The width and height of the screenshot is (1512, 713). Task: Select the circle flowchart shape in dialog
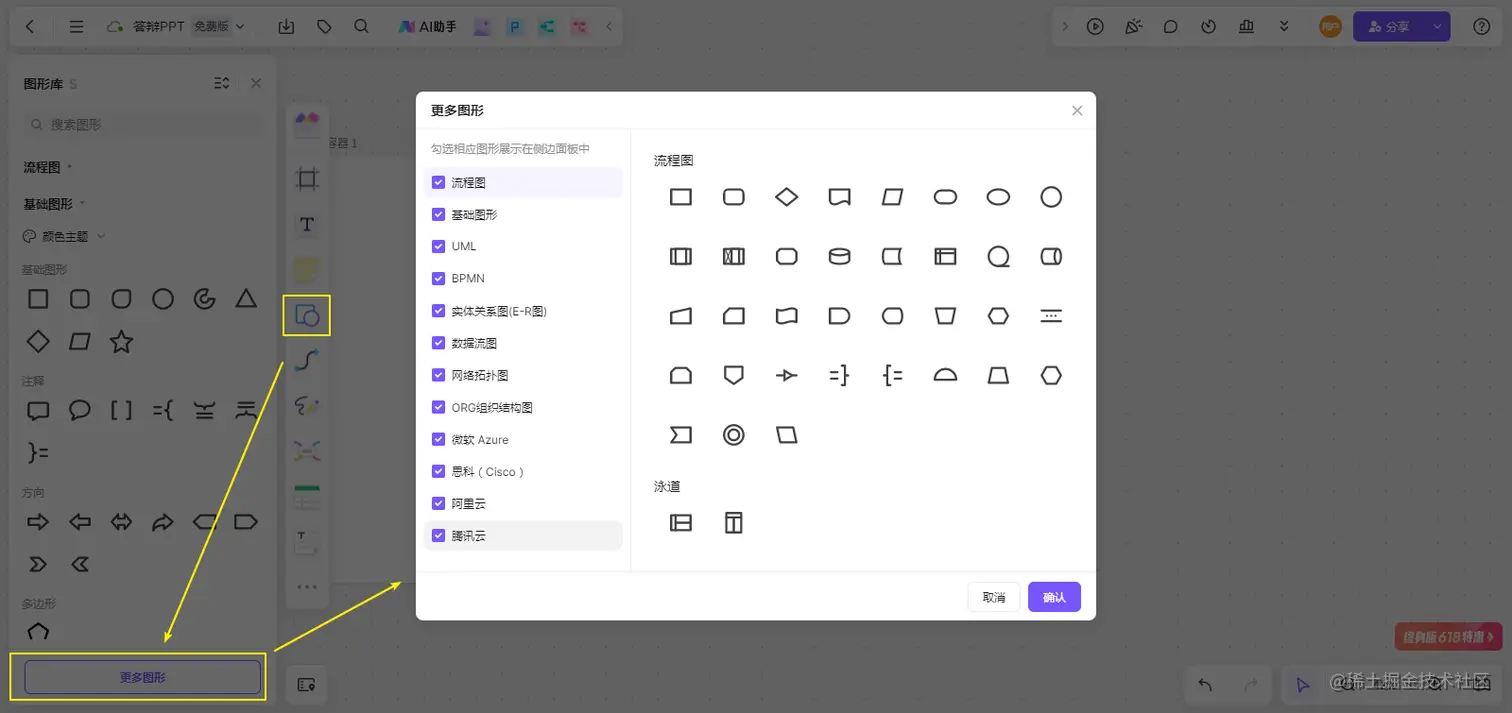click(1051, 197)
